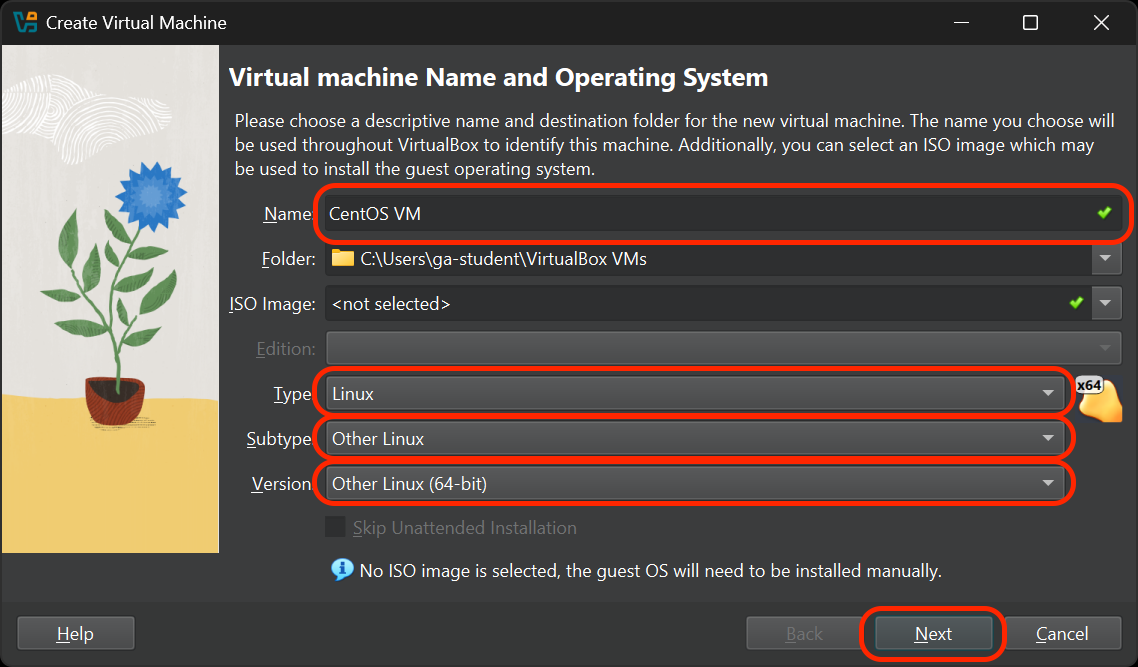The width and height of the screenshot is (1138, 667).
Task: Click the green checkmark on the ISO Image field
Action: click(x=1076, y=303)
